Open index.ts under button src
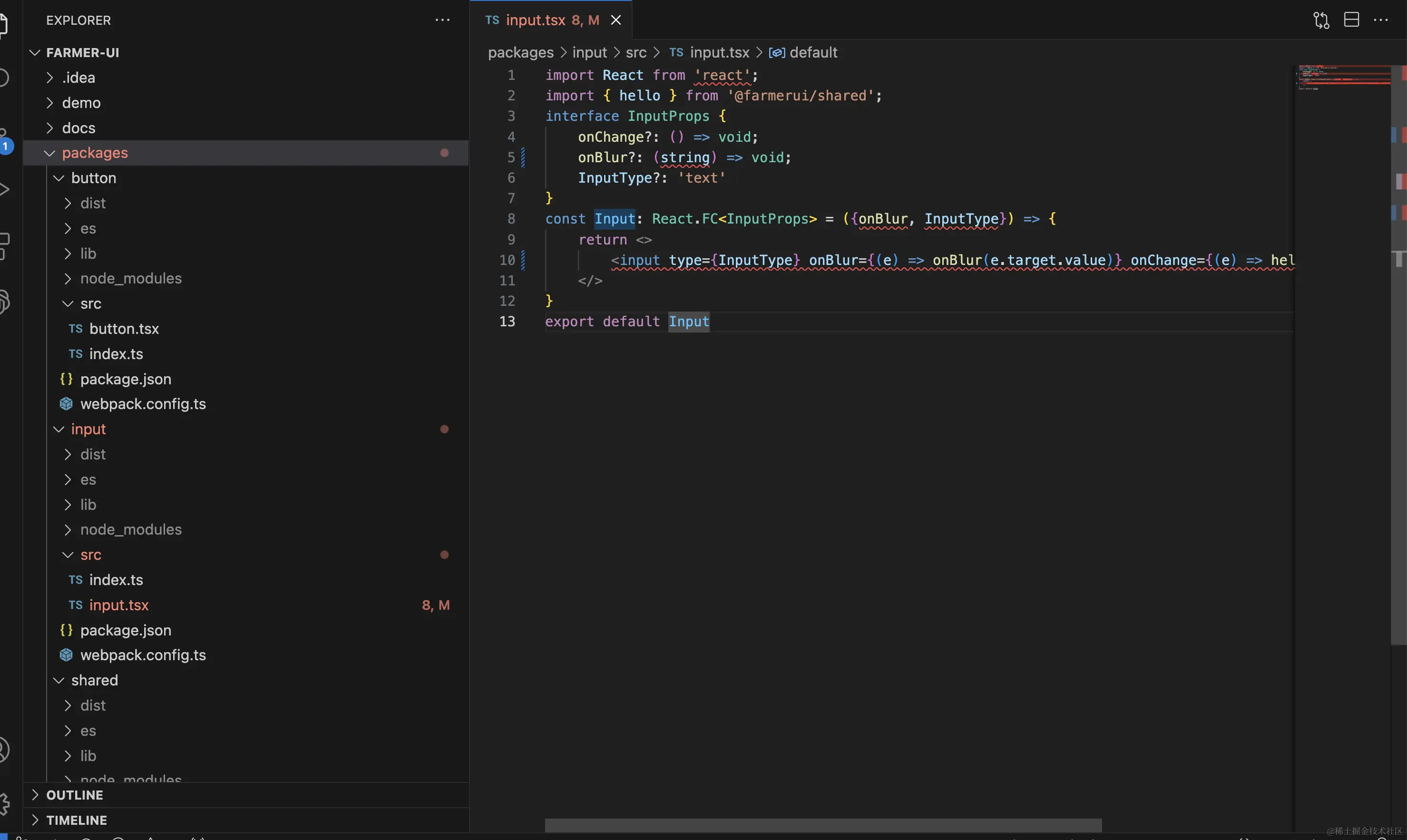This screenshot has width=1407, height=840. [x=246, y=354]
